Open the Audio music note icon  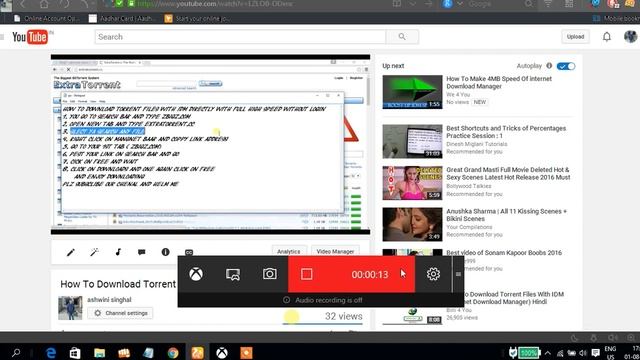pyautogui.click(x=118, y=252)
